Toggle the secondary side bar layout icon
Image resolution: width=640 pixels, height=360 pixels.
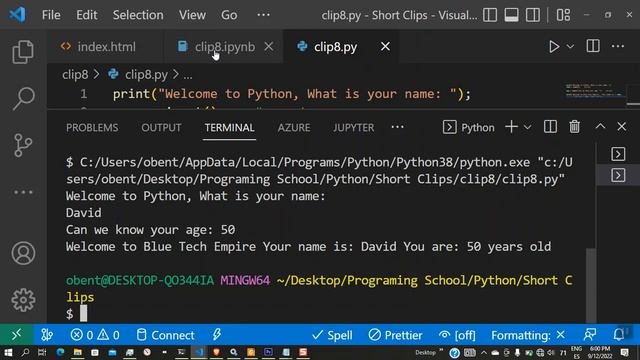[533, 15]
